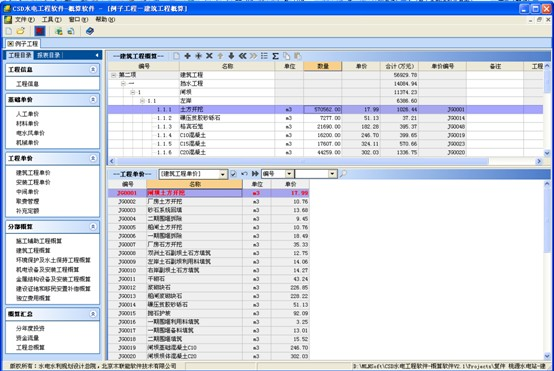Open the 帮助 menu
Image resolution: width=554 pixels, height=371 pixels.
105,19
